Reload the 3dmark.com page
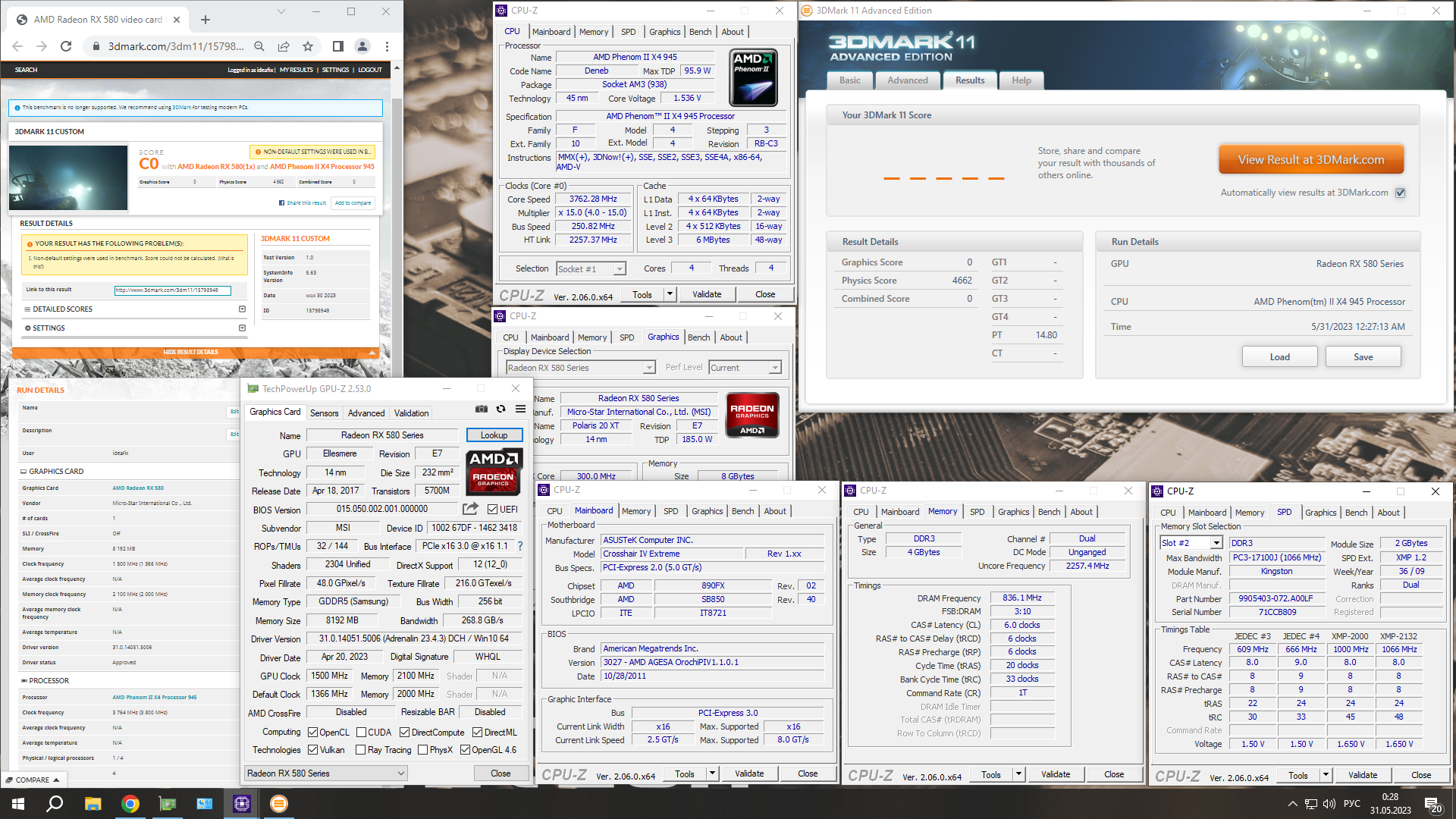This screenshot has height=819, width=1456. [66, 46]
